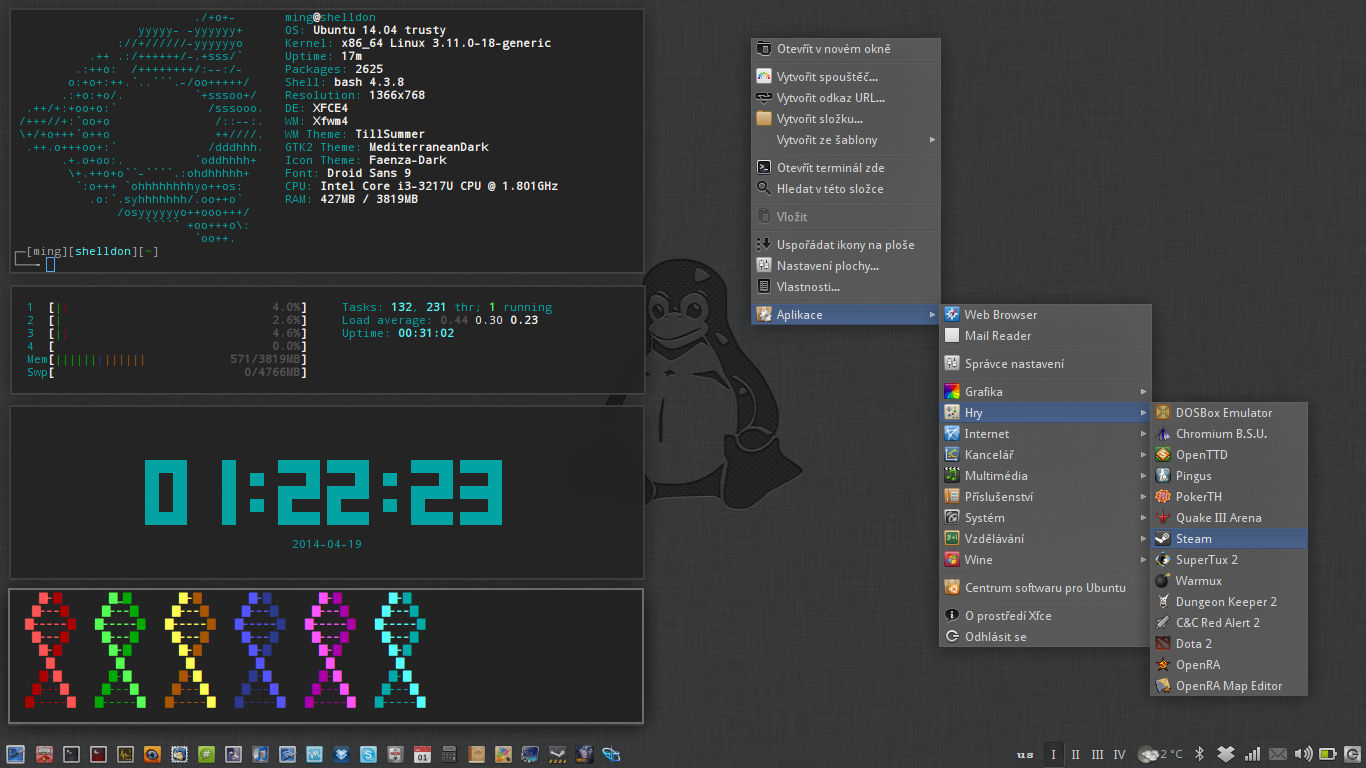
Task: Choose Uspořádat ikony na ploše
Action: click(846, 244)
